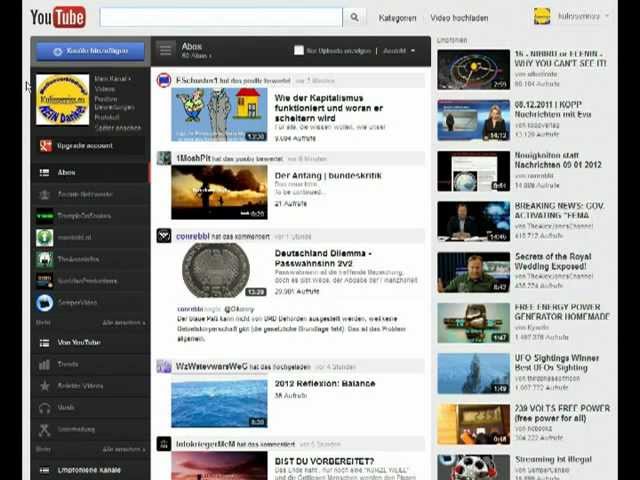The width and height of the screenshot is (640, 480).
Task: Open Mein Kanal link in sidebar
Action: click(x=112, y=78)
